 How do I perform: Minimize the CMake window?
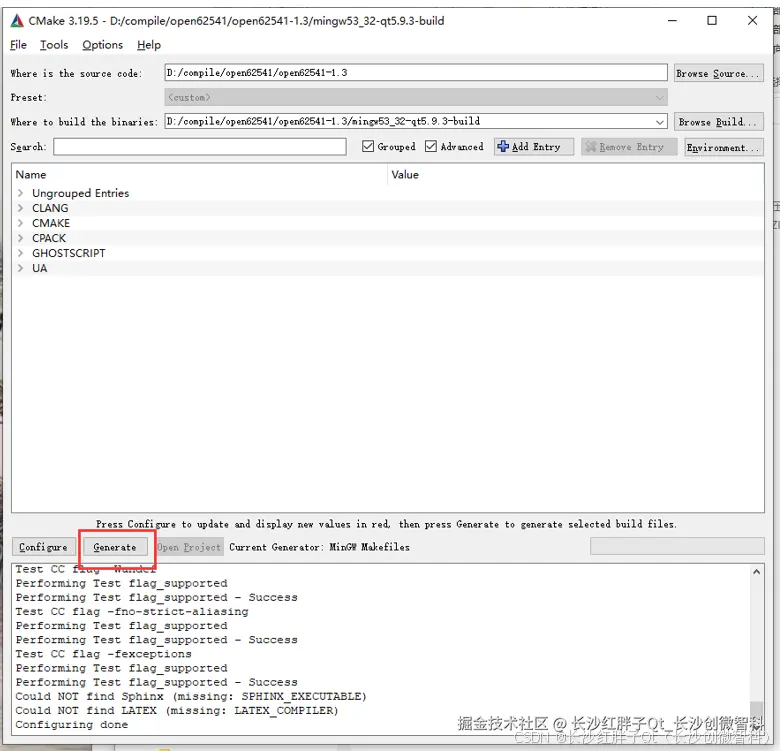point(673,20)
